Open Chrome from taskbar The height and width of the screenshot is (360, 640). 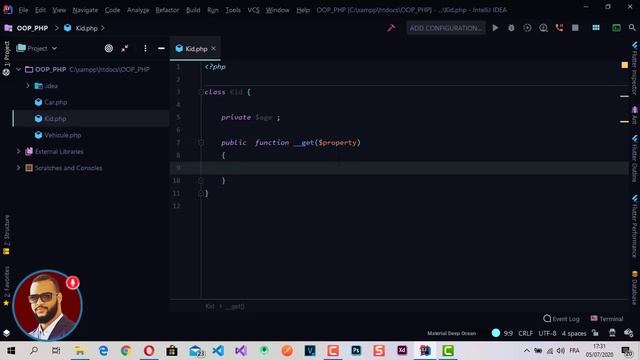(126, 351)
